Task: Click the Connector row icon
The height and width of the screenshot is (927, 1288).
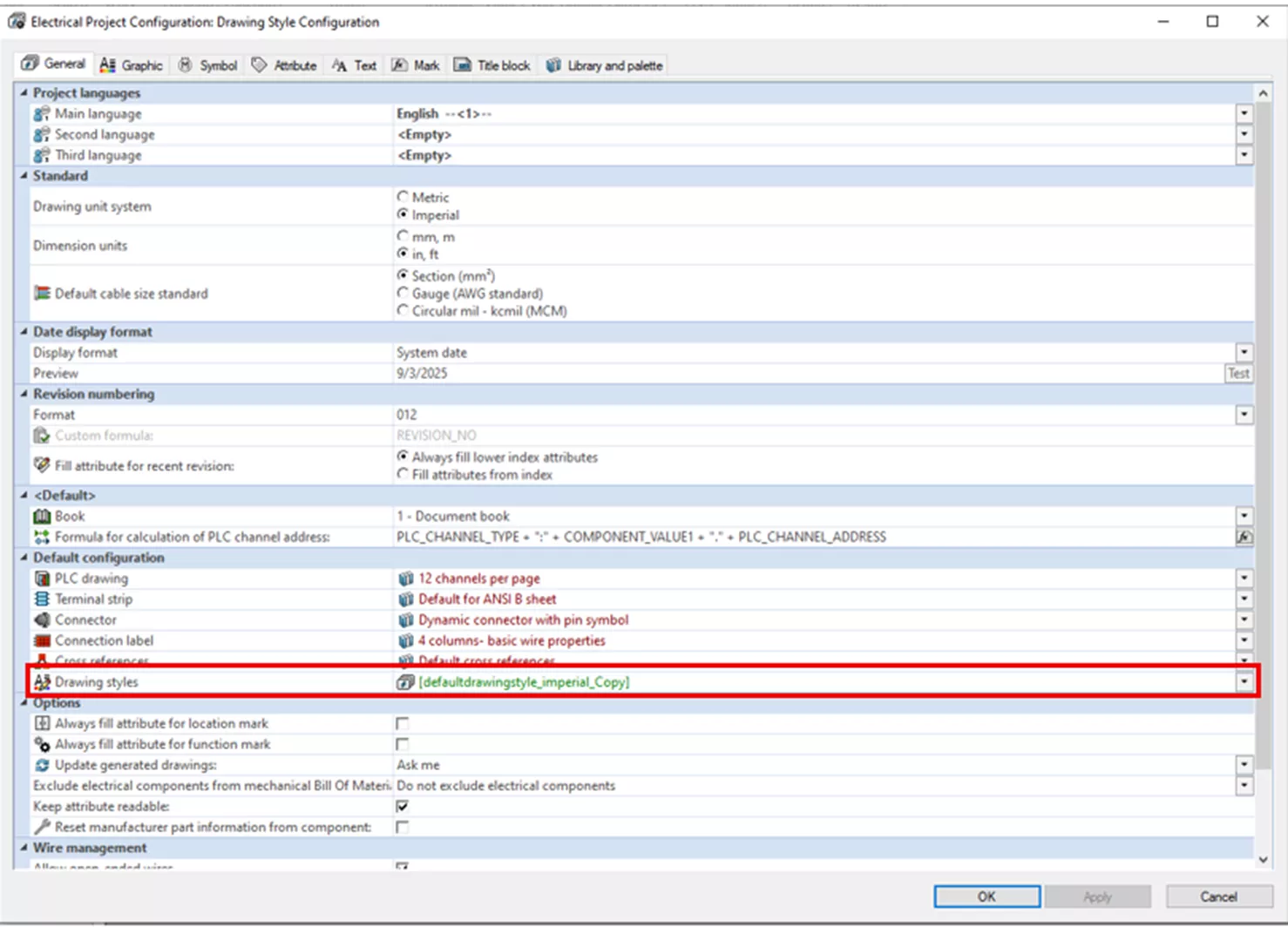Action: coord(41,619)
